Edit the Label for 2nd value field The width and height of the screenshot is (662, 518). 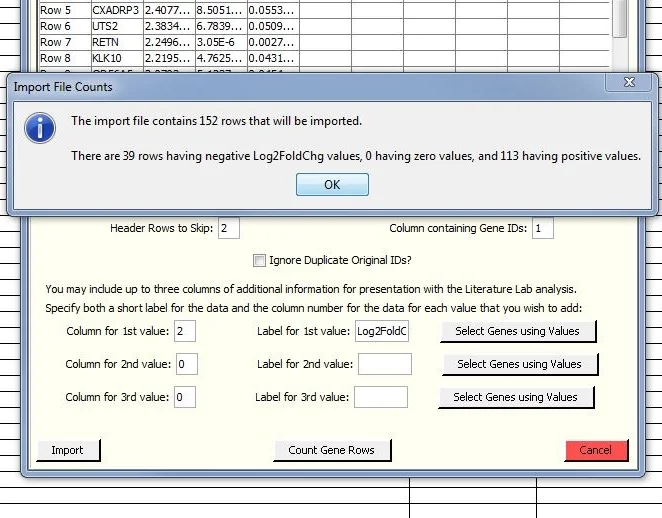click(385, 364)
